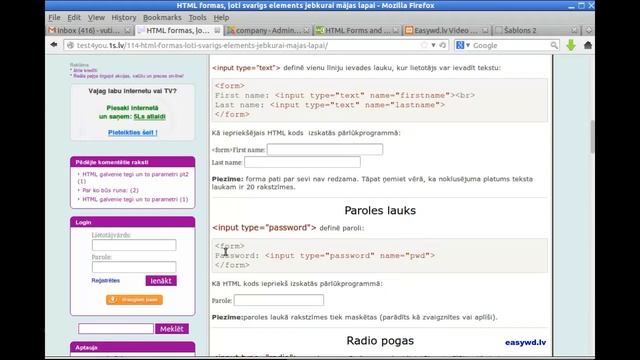Close the HTML formas tab

tap(217, 31)
